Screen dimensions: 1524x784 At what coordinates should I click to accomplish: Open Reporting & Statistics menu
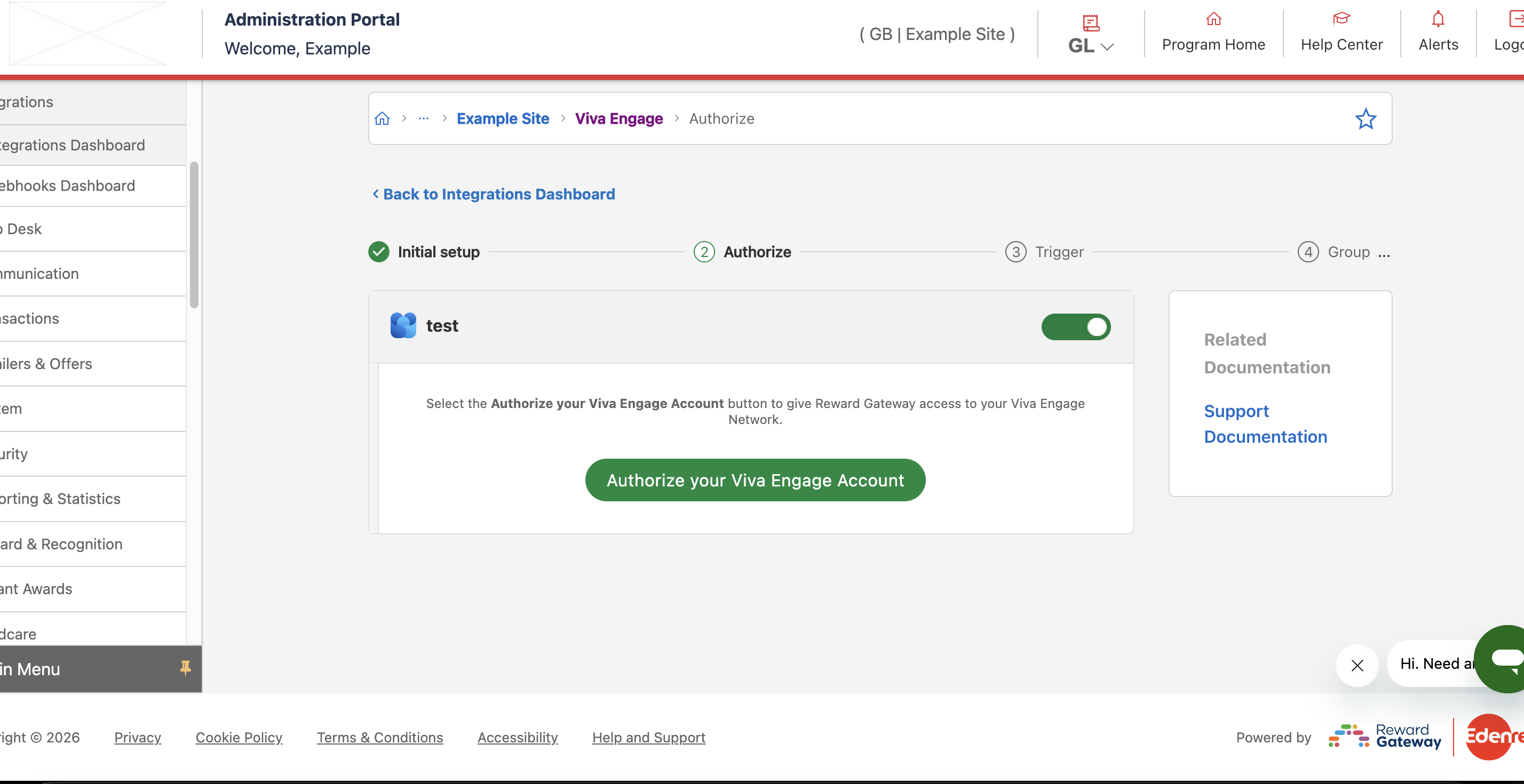point(93,499)
